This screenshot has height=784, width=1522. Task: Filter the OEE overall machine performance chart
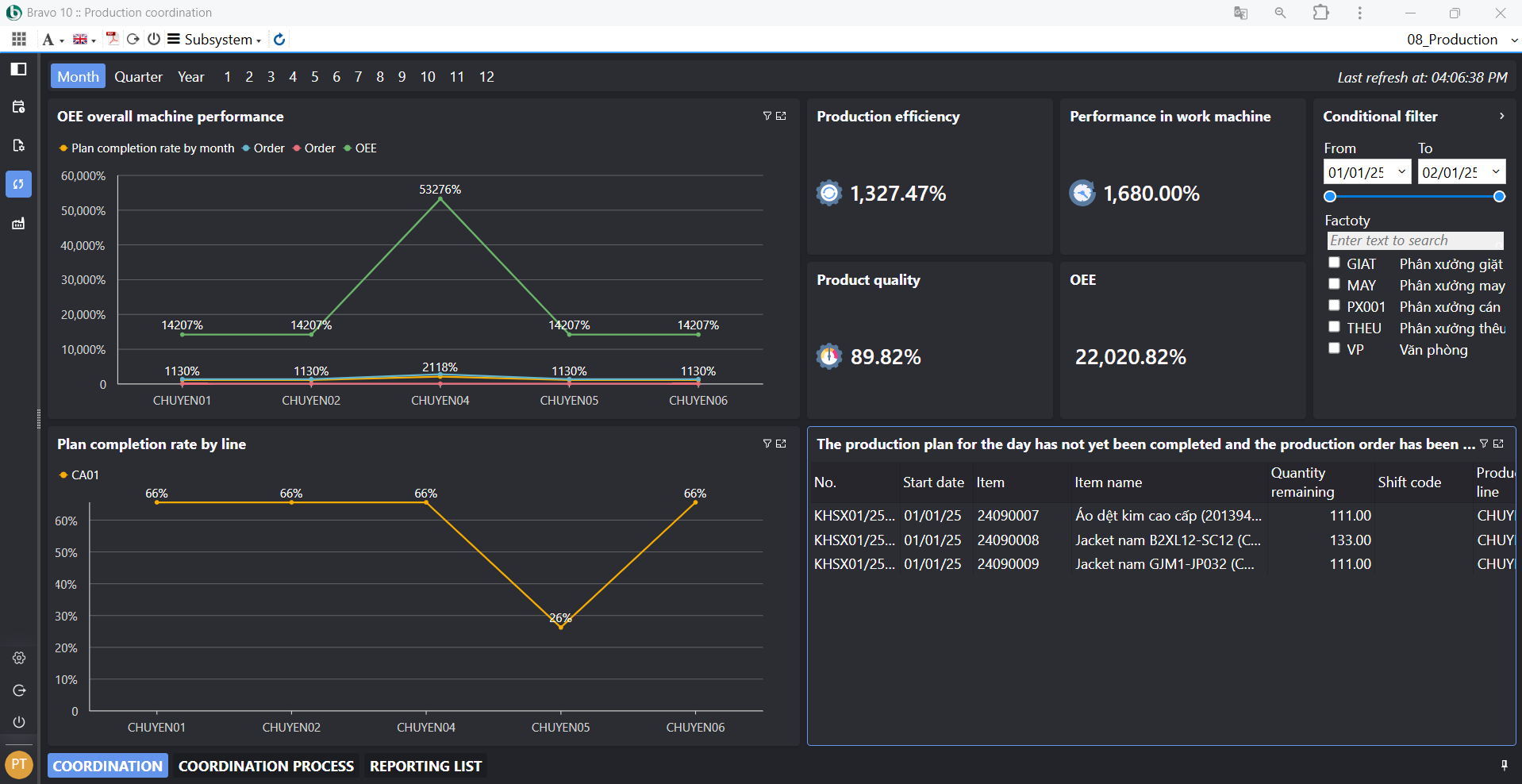tap(767, 116)
